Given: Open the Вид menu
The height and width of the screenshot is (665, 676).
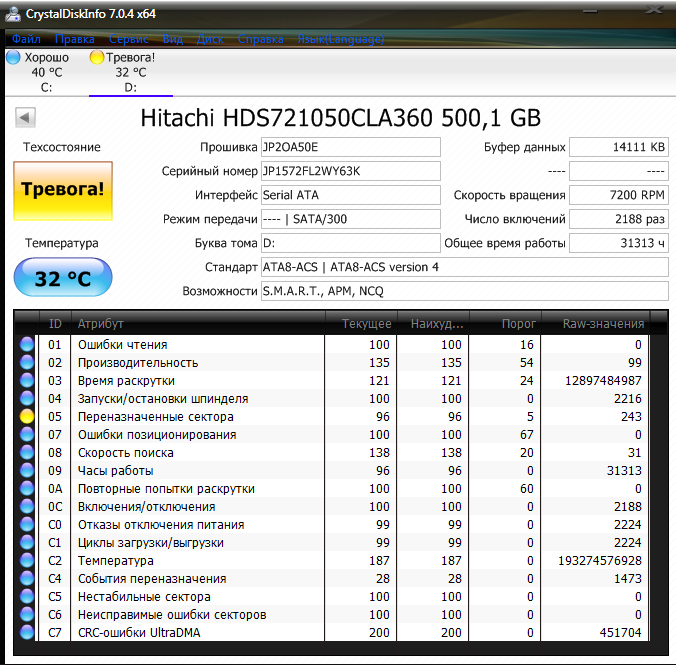Looking at the screenshot, I should pyautogui.click(x=173, y=39).
